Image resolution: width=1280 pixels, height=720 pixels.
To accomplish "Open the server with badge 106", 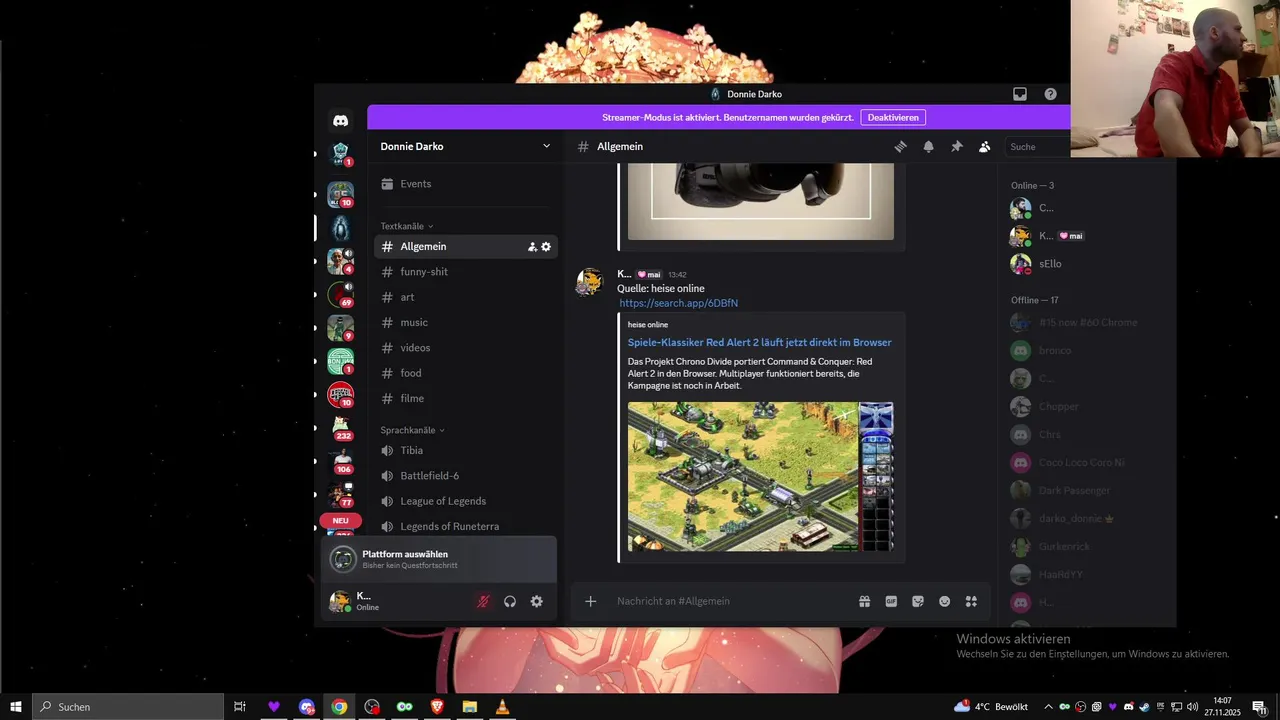I will tap(340, 461).
